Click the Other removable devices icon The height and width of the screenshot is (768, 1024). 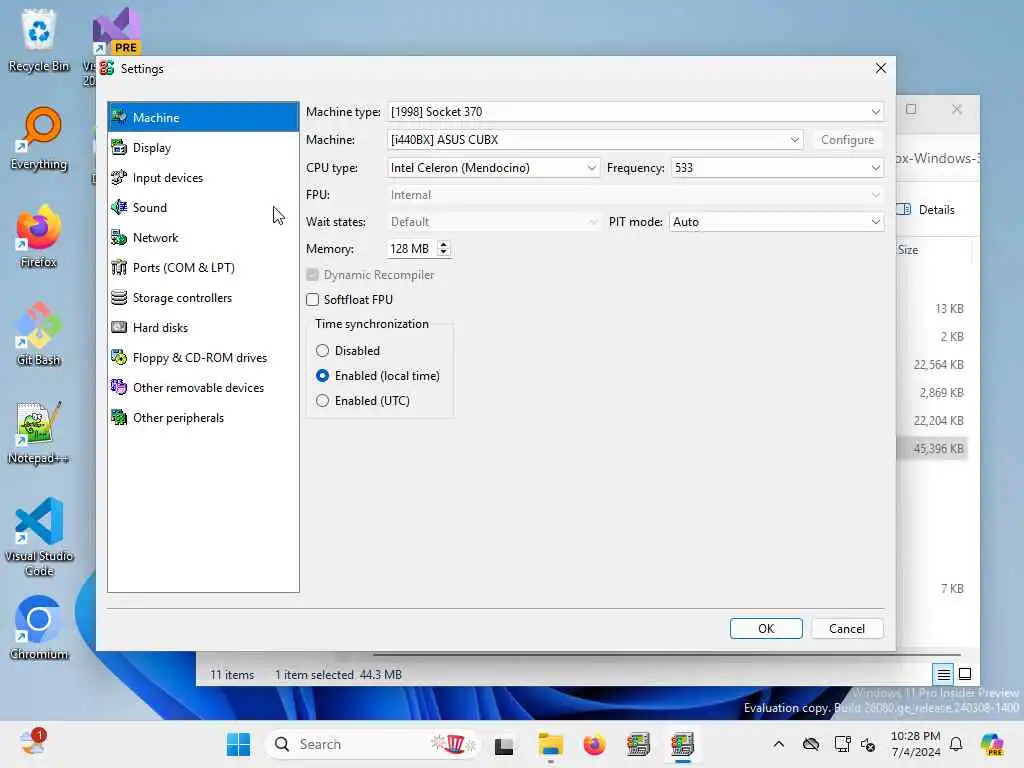[119, 387]
